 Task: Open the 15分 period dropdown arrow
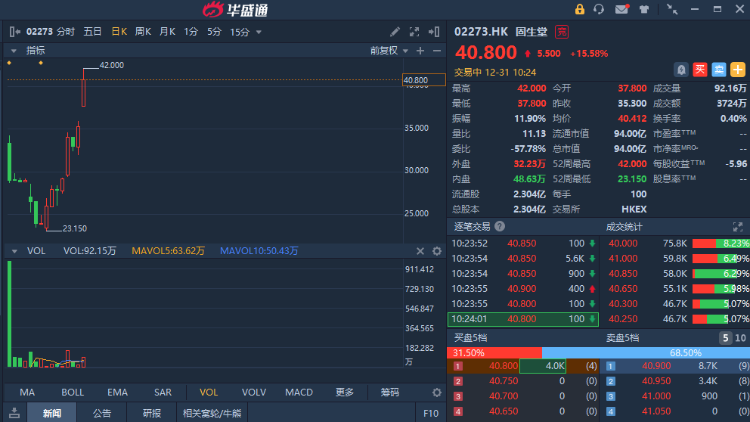tap(259, 33)
